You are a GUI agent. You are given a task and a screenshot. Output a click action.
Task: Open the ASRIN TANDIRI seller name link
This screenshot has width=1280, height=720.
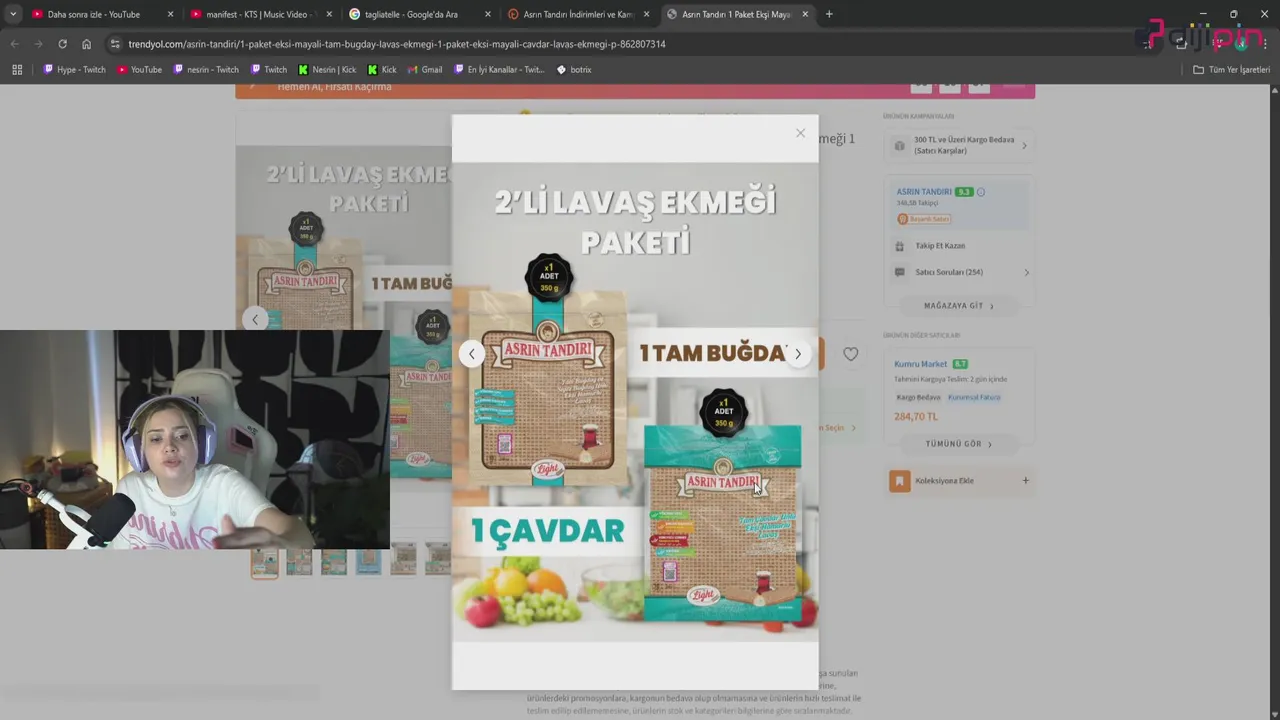924,192
